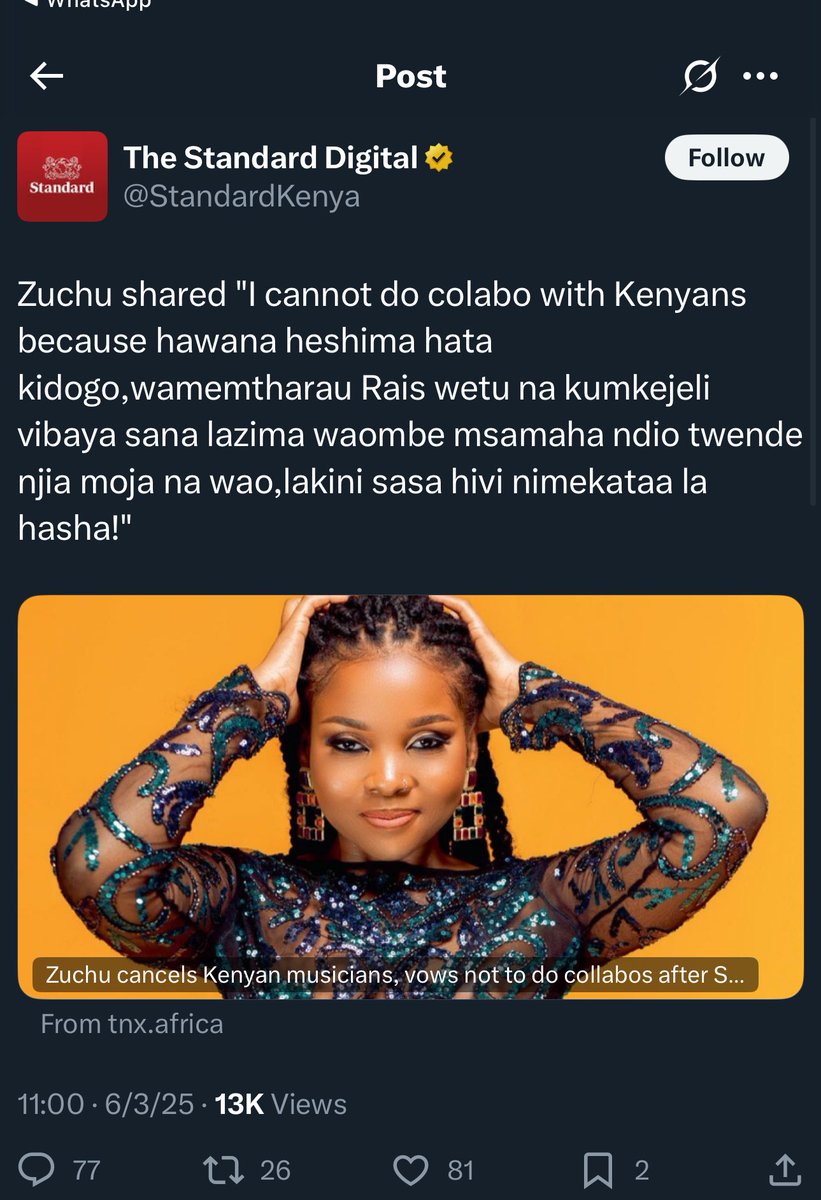Open the Grok slashed-circle icon

[x=700, y=76]
